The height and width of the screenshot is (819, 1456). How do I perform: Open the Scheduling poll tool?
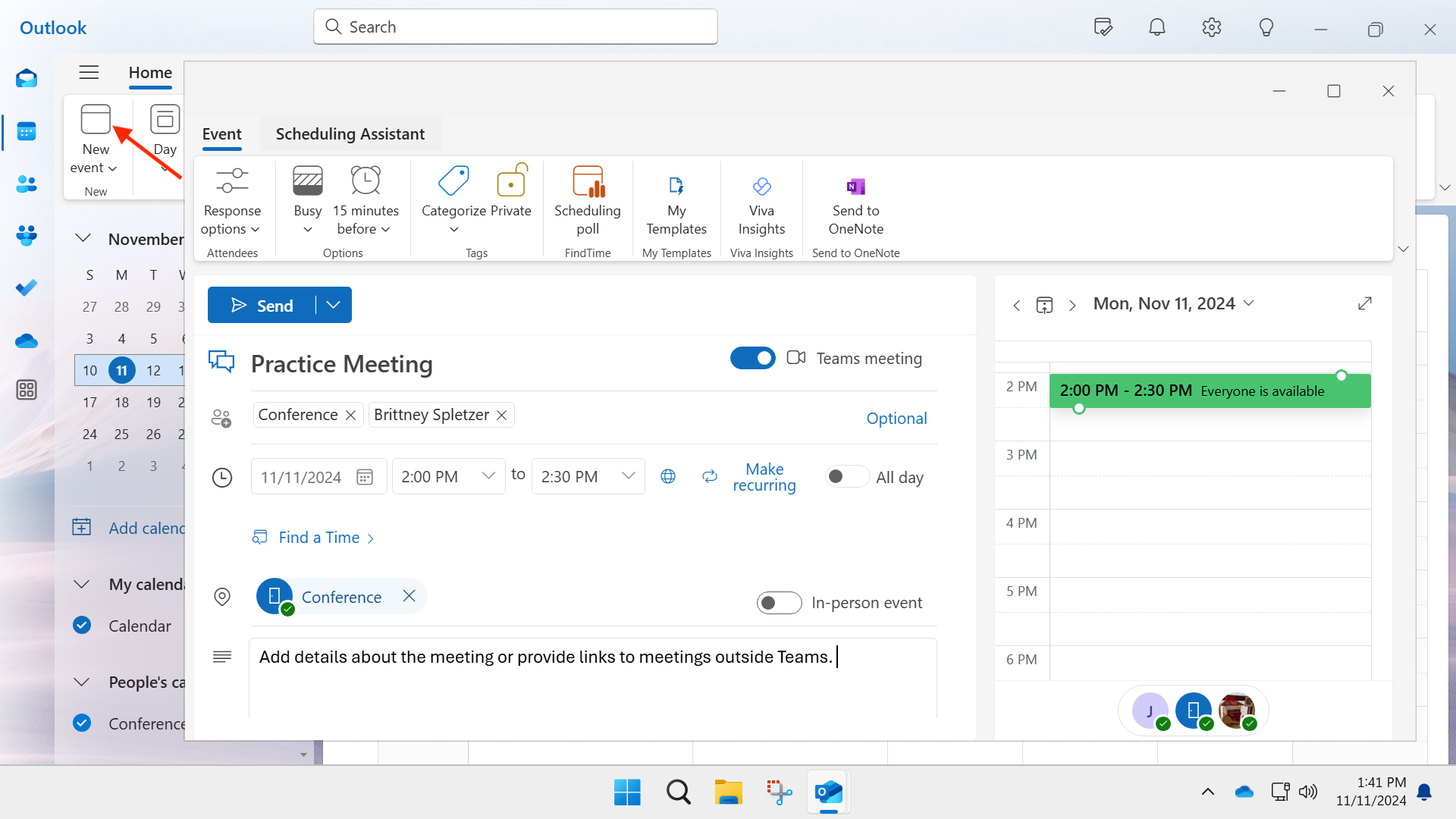[587, 200]
